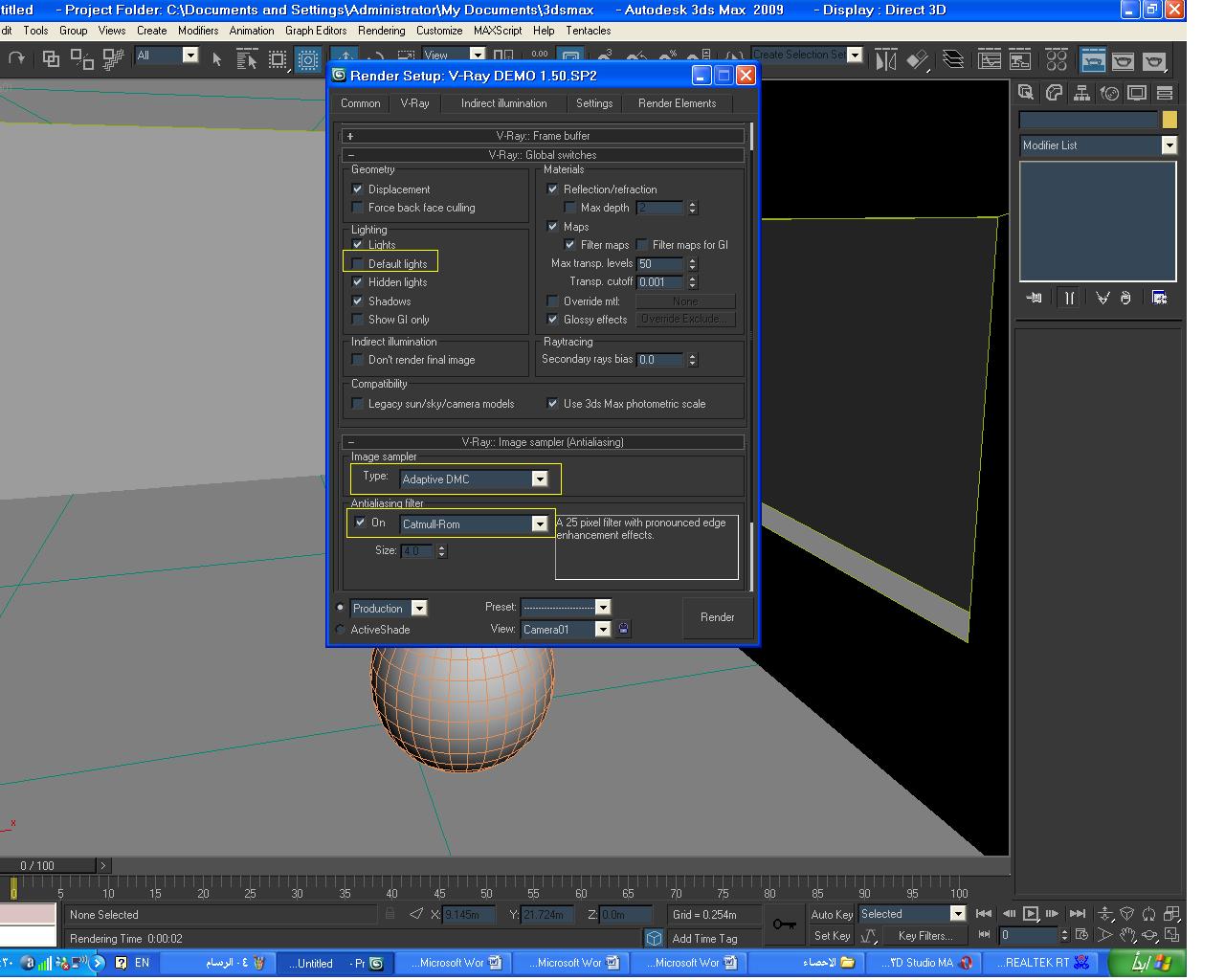Click the Mirror tool icon
This screenshot has height=980, width=1225.
pyautogui.click(x=885, y=60)
